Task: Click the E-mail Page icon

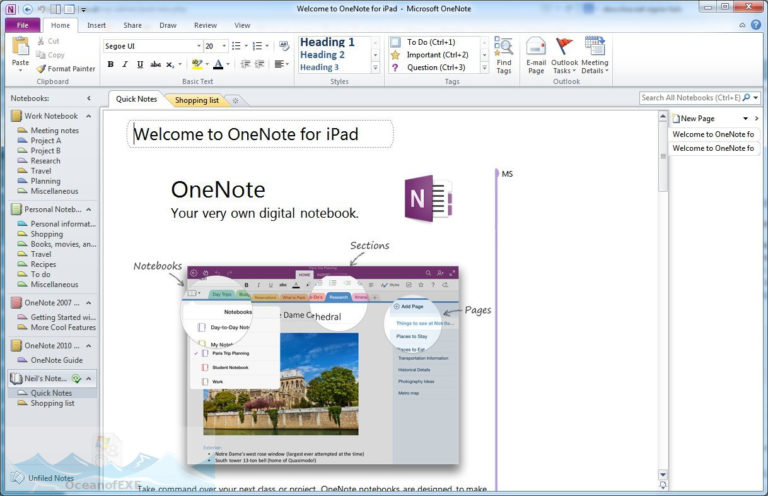Action: click(536, 47)
